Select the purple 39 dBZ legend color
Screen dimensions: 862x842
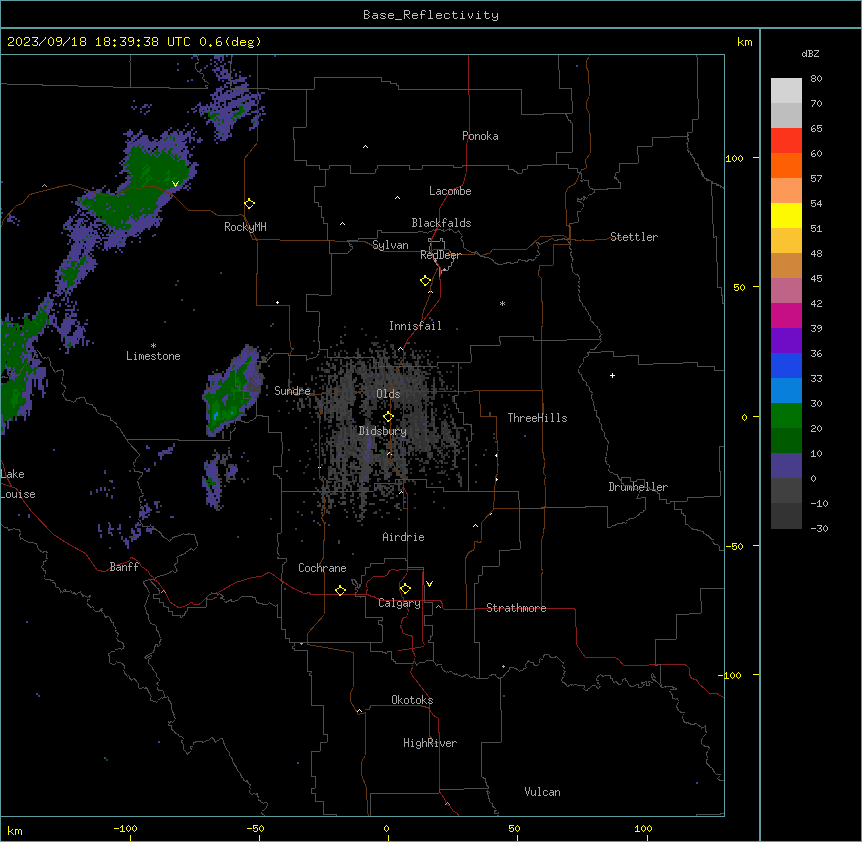point(786,341)
